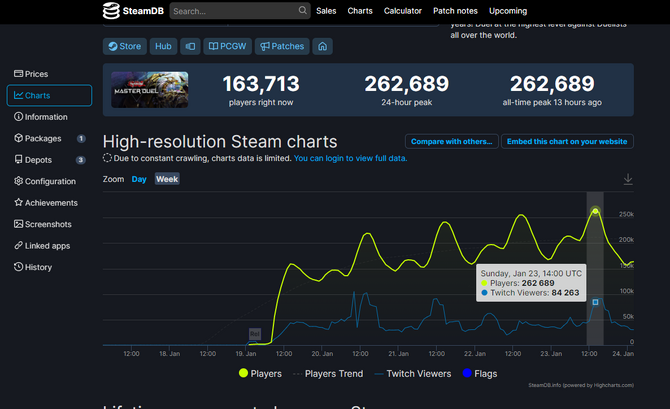Image resolution: width=670 pixels, height=409 pixels.
Task: Open the Patches button
Action: pyautogui.click(x=281, y=46)
